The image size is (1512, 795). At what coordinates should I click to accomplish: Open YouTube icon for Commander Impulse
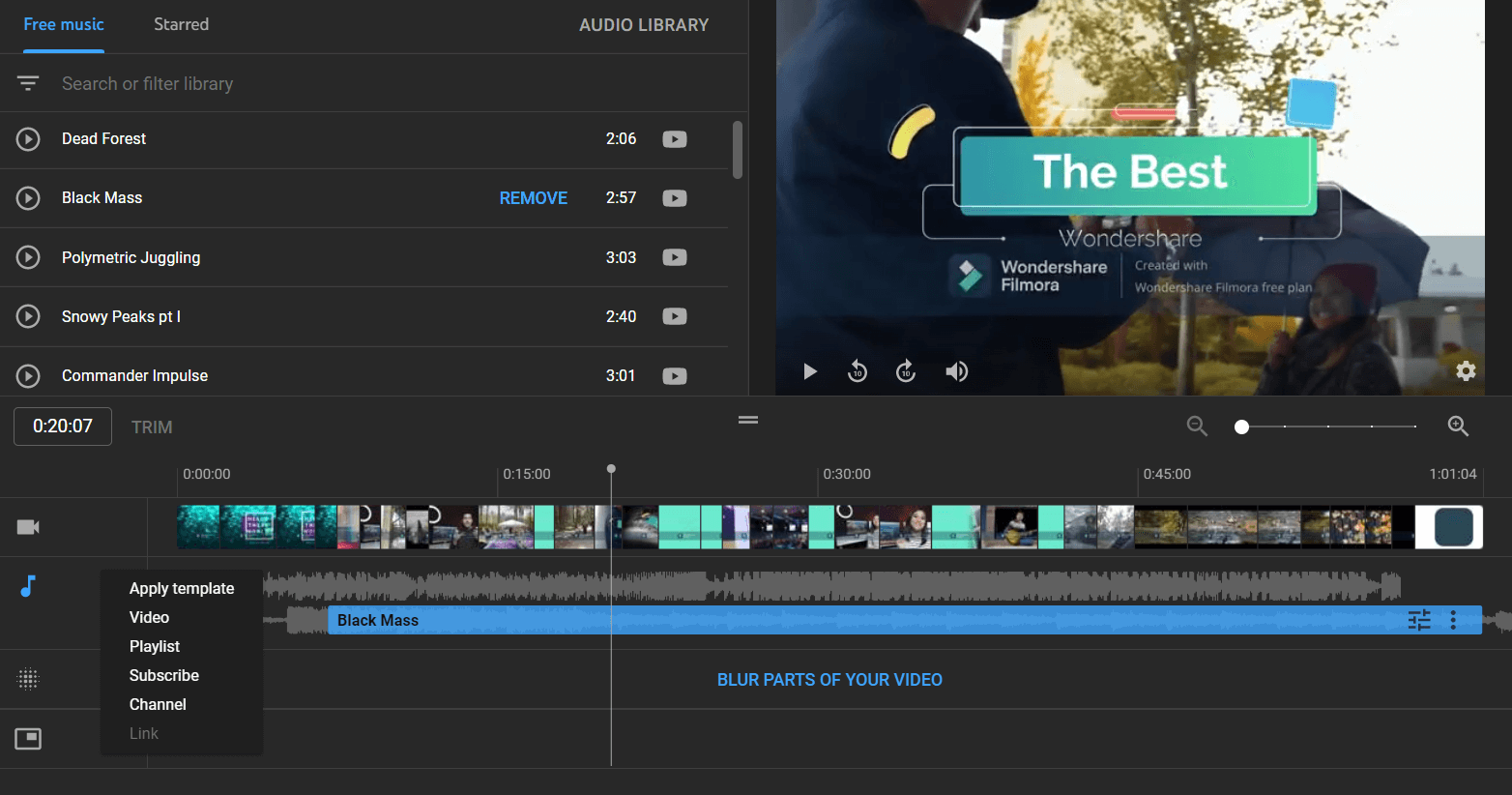click(675, 375)
